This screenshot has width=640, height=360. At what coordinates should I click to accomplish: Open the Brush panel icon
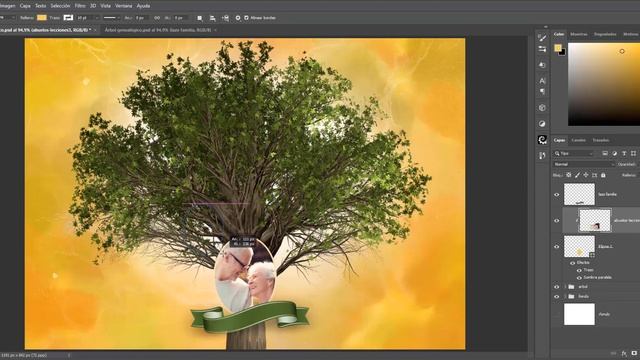point(542,38)
